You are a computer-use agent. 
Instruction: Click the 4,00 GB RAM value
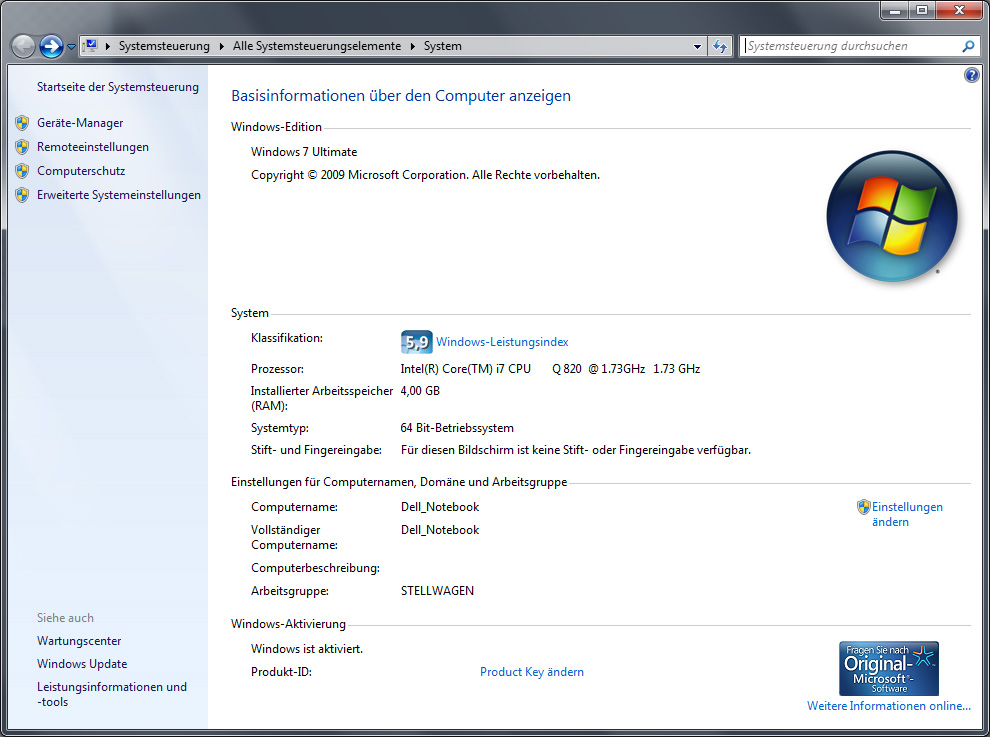click(420, 391)
